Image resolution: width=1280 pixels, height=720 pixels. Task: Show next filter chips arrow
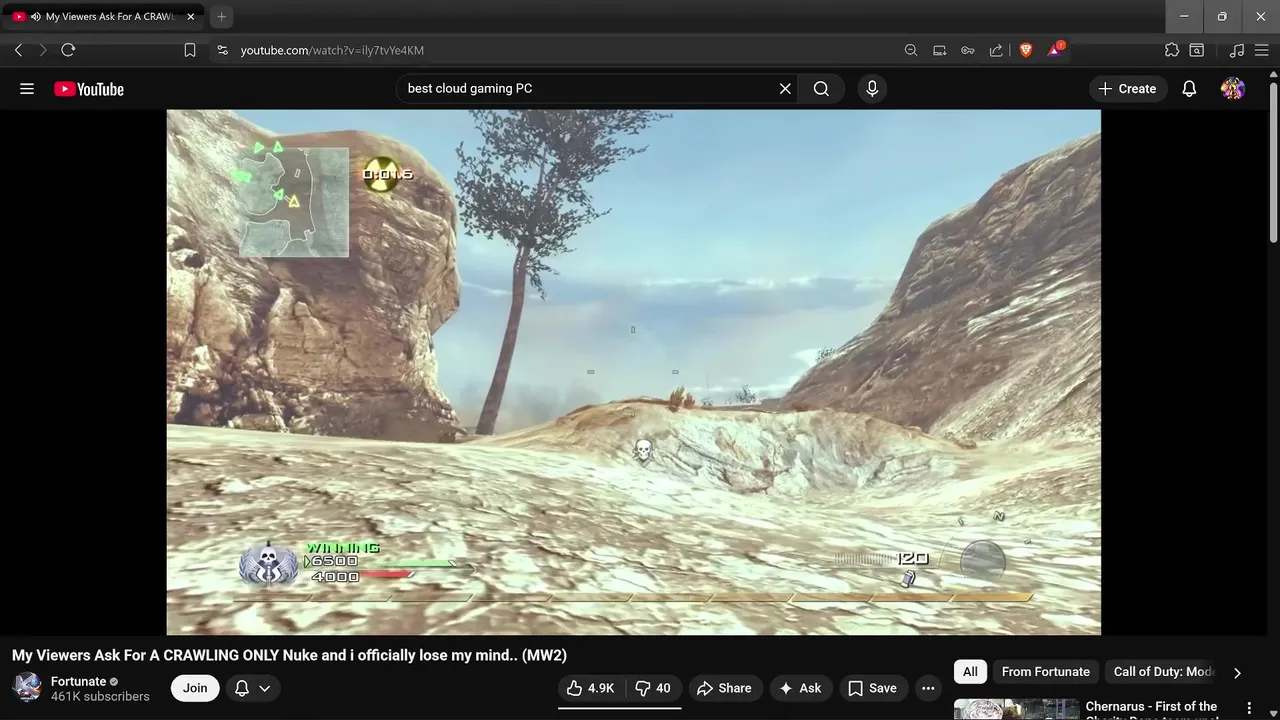[1237, 673]
